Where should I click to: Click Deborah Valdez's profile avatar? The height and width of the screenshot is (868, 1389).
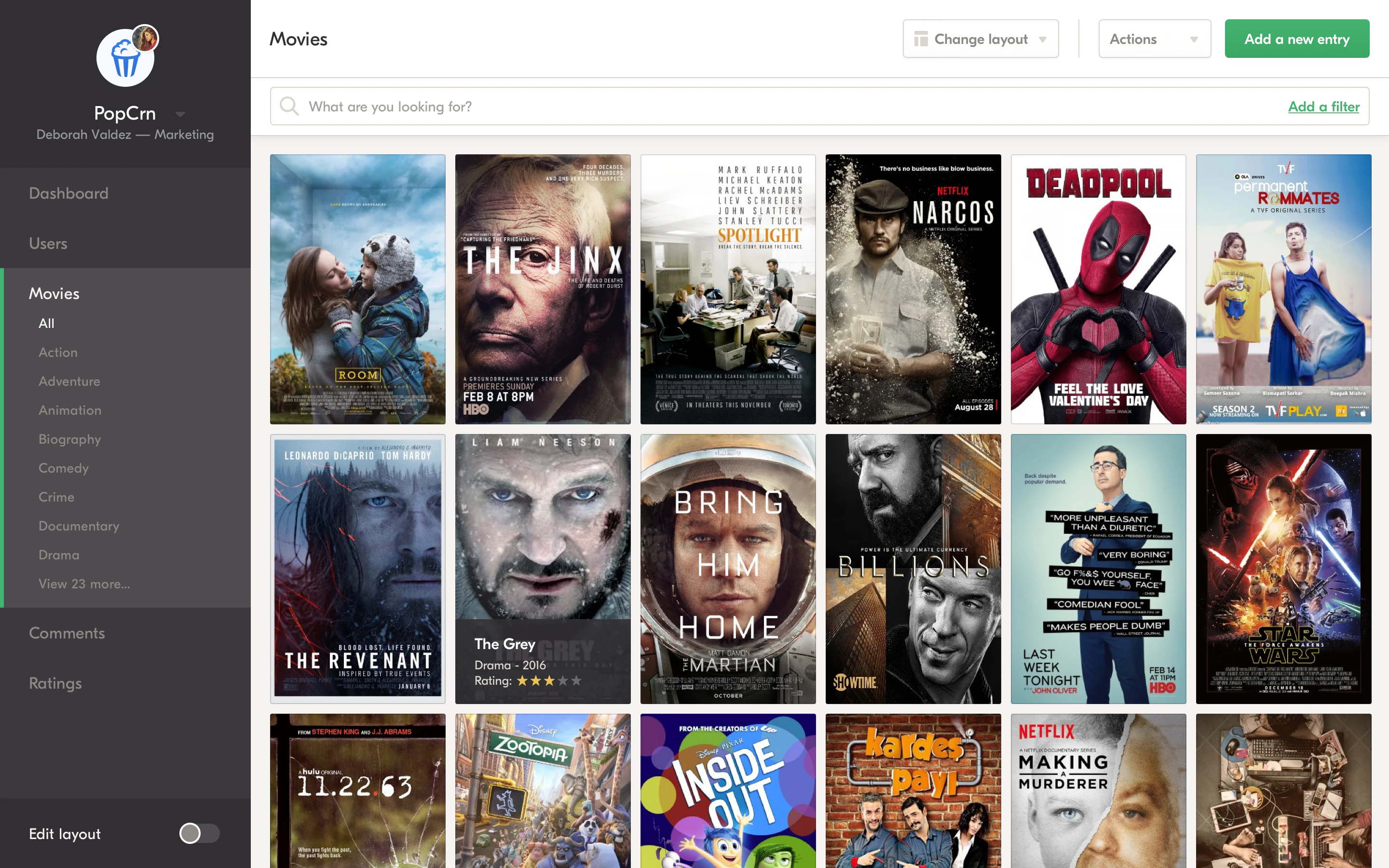click(x=145, y=39)
